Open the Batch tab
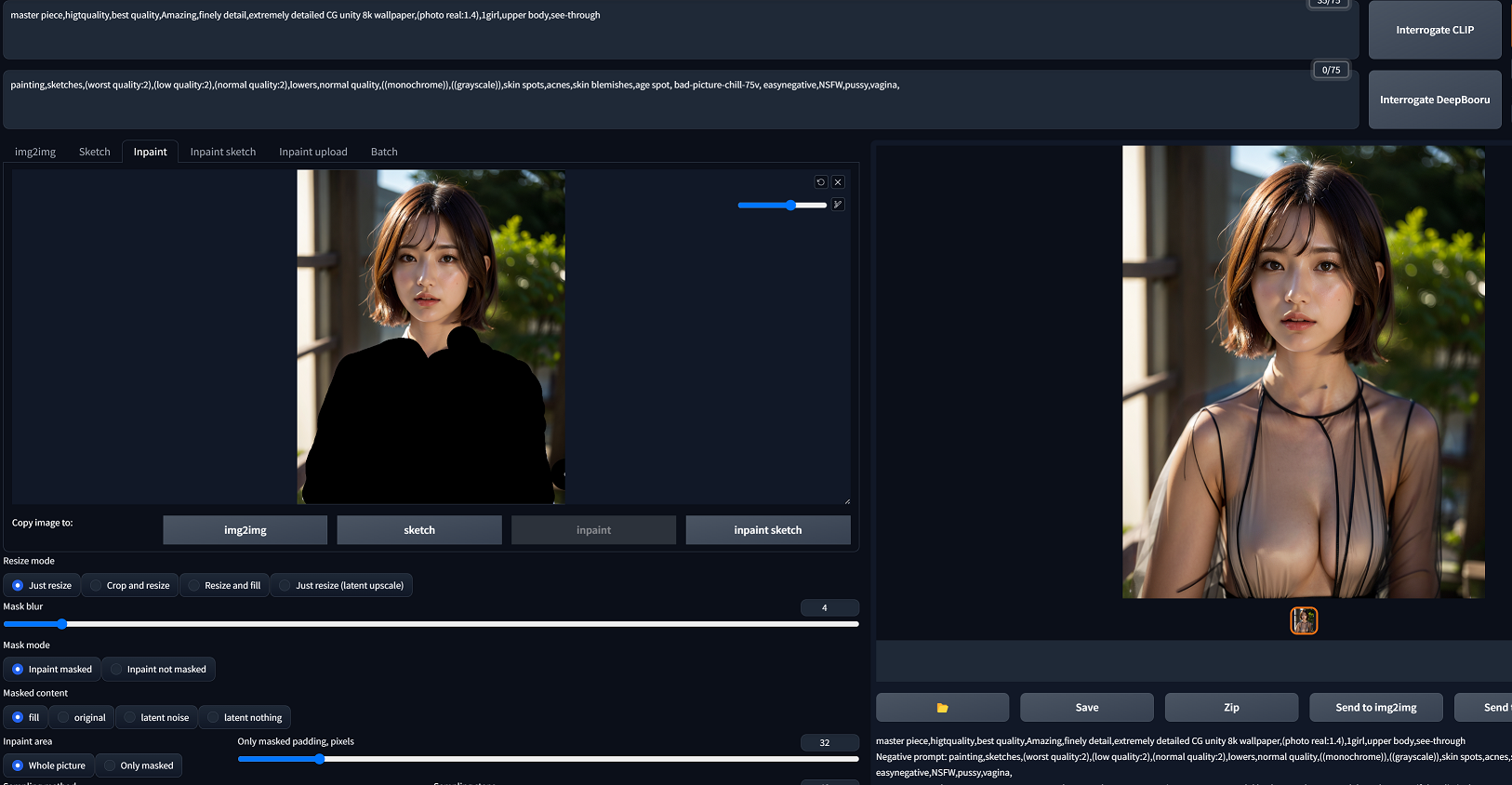The width and height of the screenshot is (1512, 785). pos(384,152)
